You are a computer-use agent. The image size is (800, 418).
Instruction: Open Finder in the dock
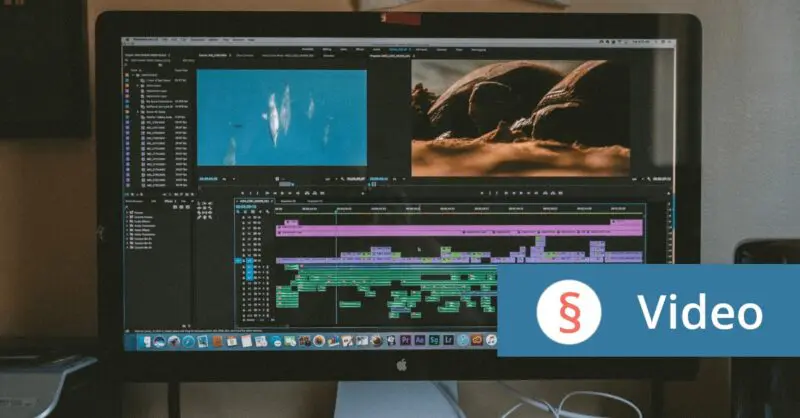[x=146, y=340]
